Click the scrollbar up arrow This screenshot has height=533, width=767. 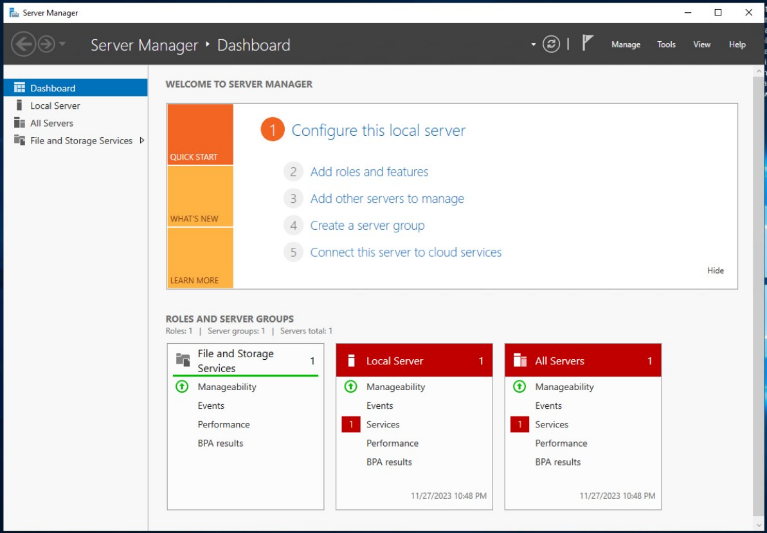pyautogui.click(x=758, y=71)
